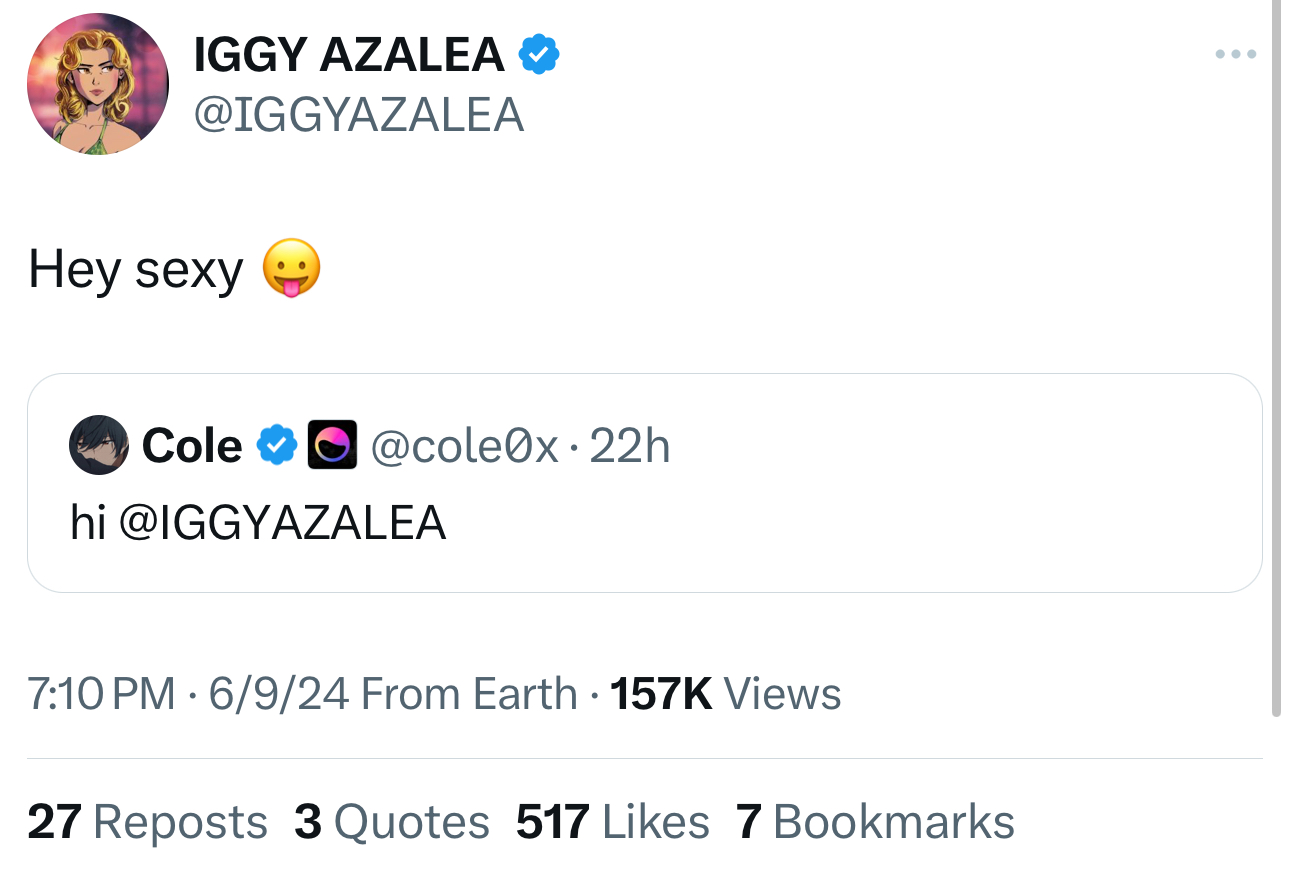Click Cole's small profile avatar
1290x878 pixels.
[x=98, y=445]
